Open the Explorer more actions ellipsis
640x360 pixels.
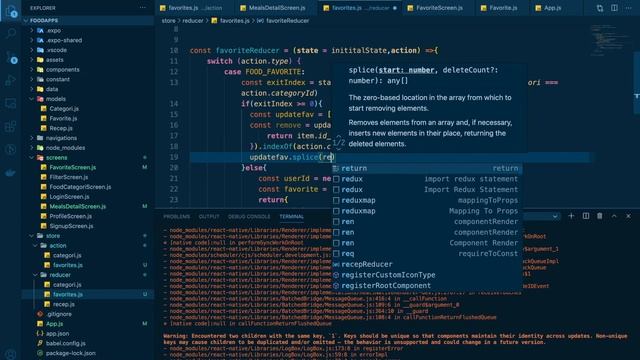tap(142, 8)
